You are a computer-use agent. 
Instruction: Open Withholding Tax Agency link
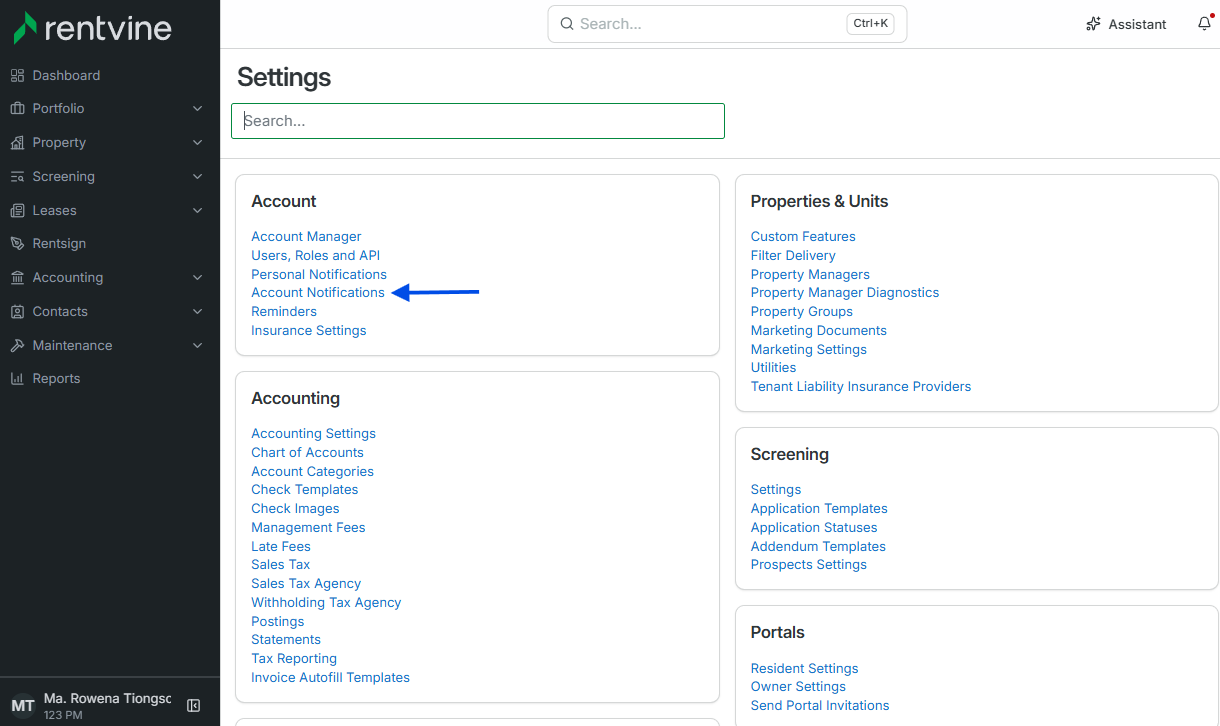point(326,602)
